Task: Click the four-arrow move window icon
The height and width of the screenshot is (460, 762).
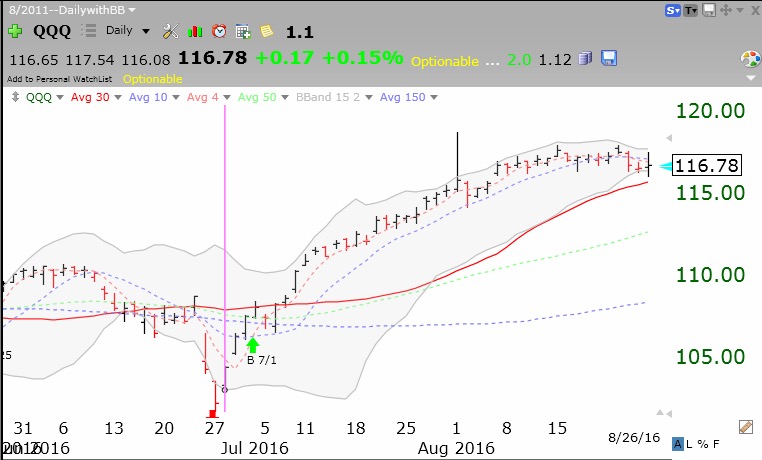Action: (x=726, y=10)
